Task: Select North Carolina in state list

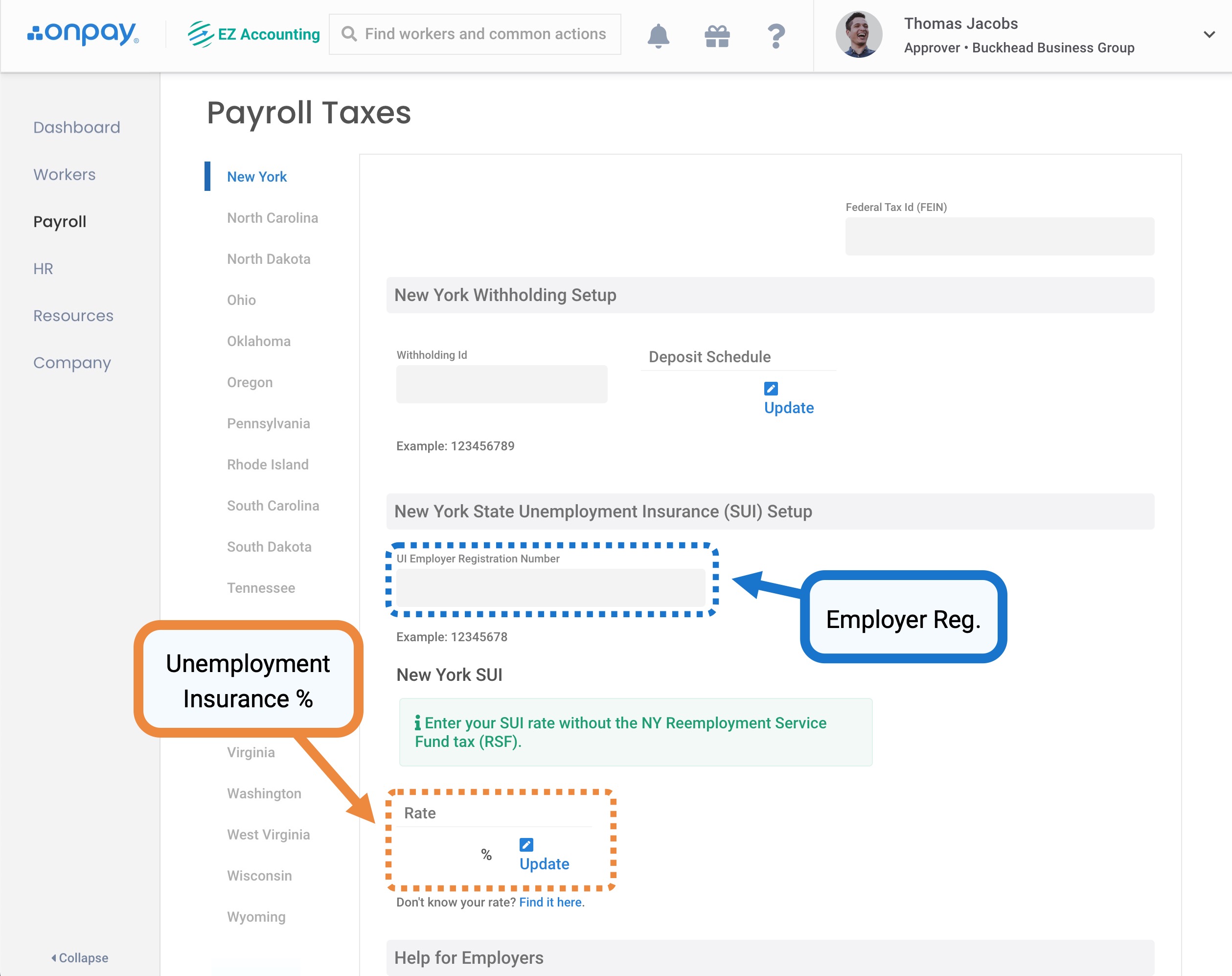Action: pos(273,218)
